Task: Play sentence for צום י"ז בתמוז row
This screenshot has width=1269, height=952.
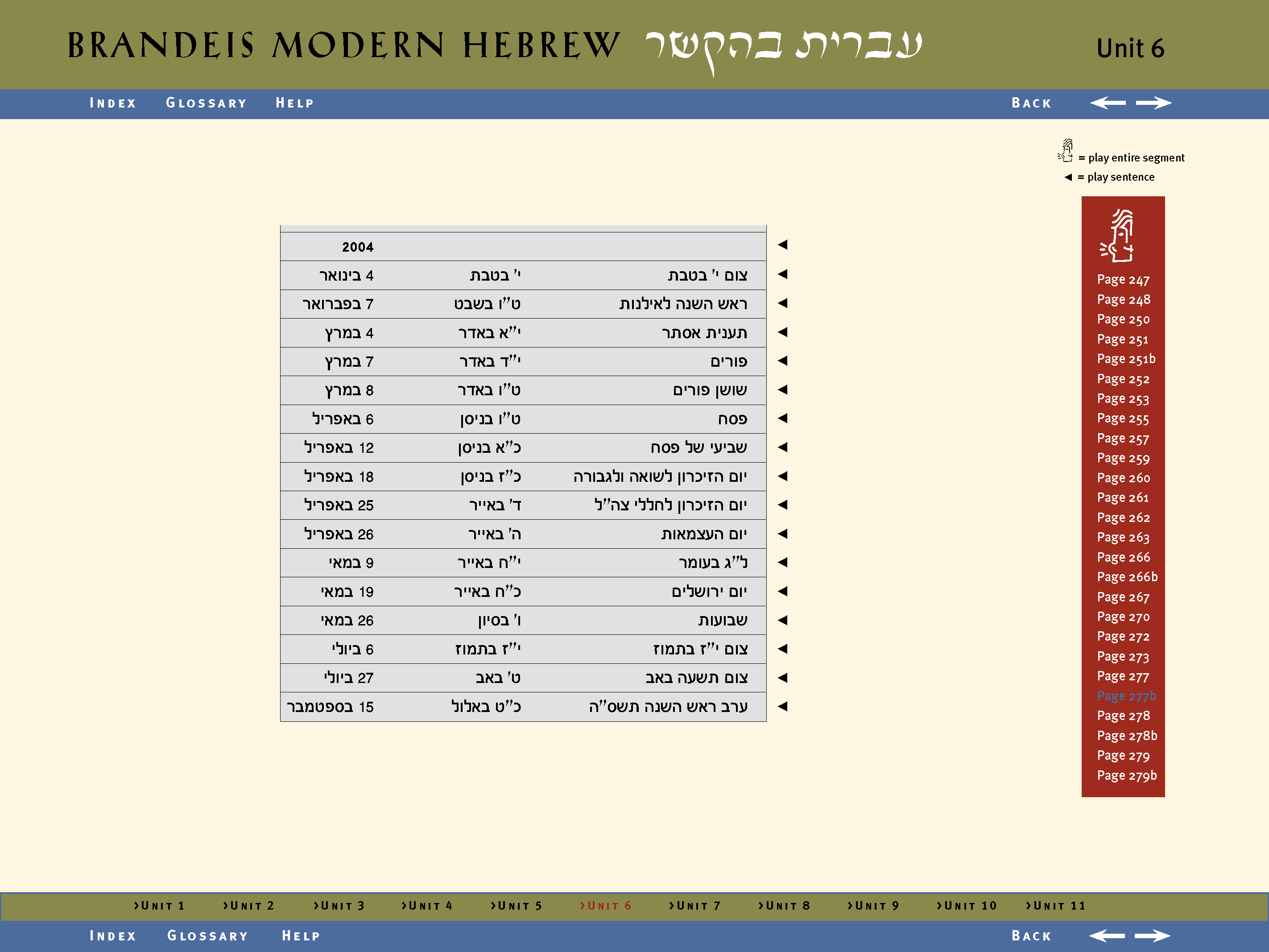Action: click(x=782, y=649)
